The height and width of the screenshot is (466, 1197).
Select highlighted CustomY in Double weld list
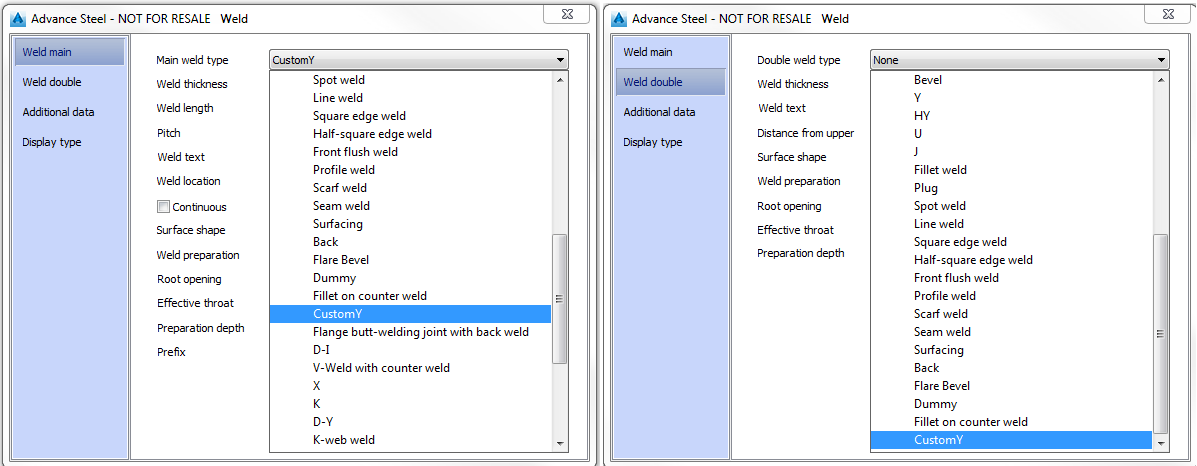tap(1011, 439)
